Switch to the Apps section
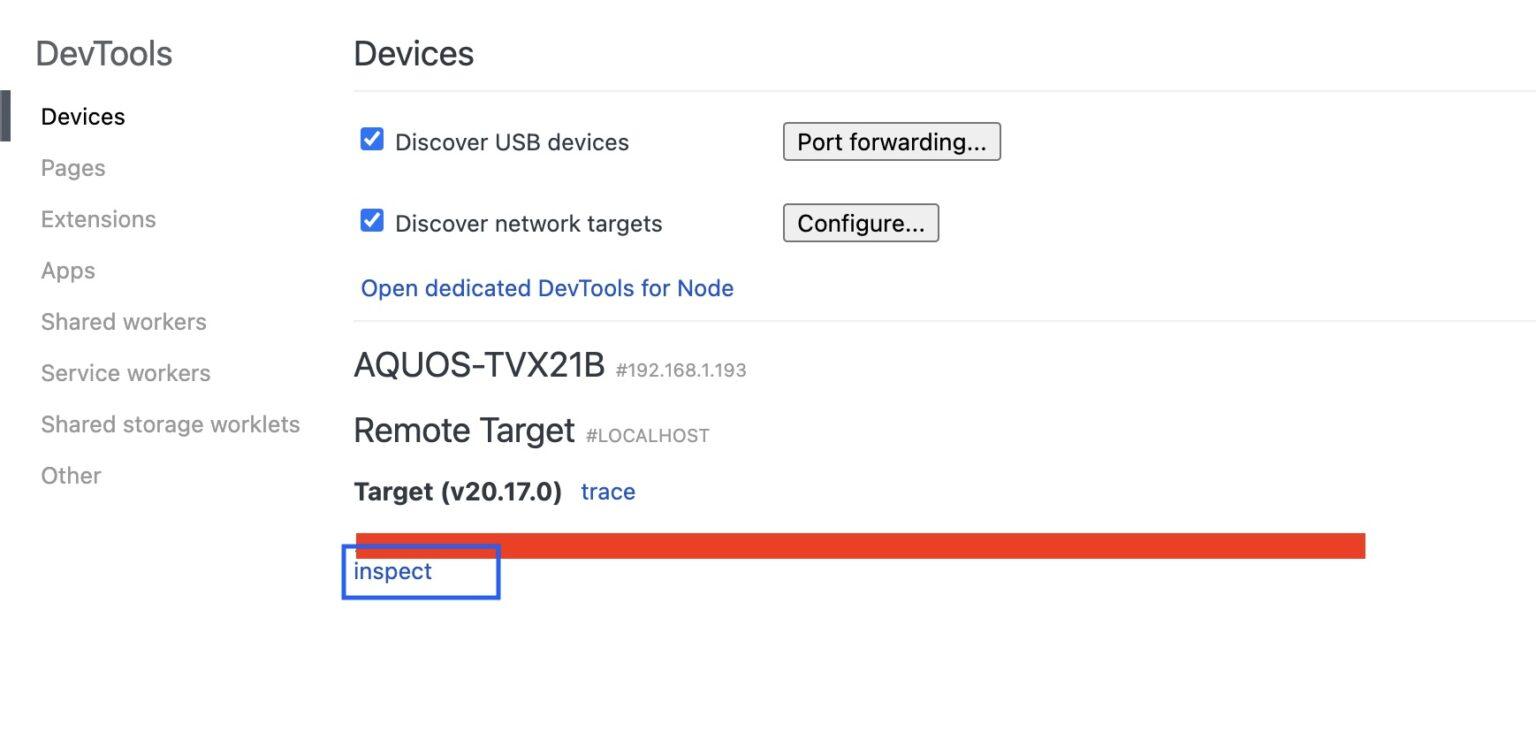The width and height of the screenshot is (1536, 748). coord(68,271)
